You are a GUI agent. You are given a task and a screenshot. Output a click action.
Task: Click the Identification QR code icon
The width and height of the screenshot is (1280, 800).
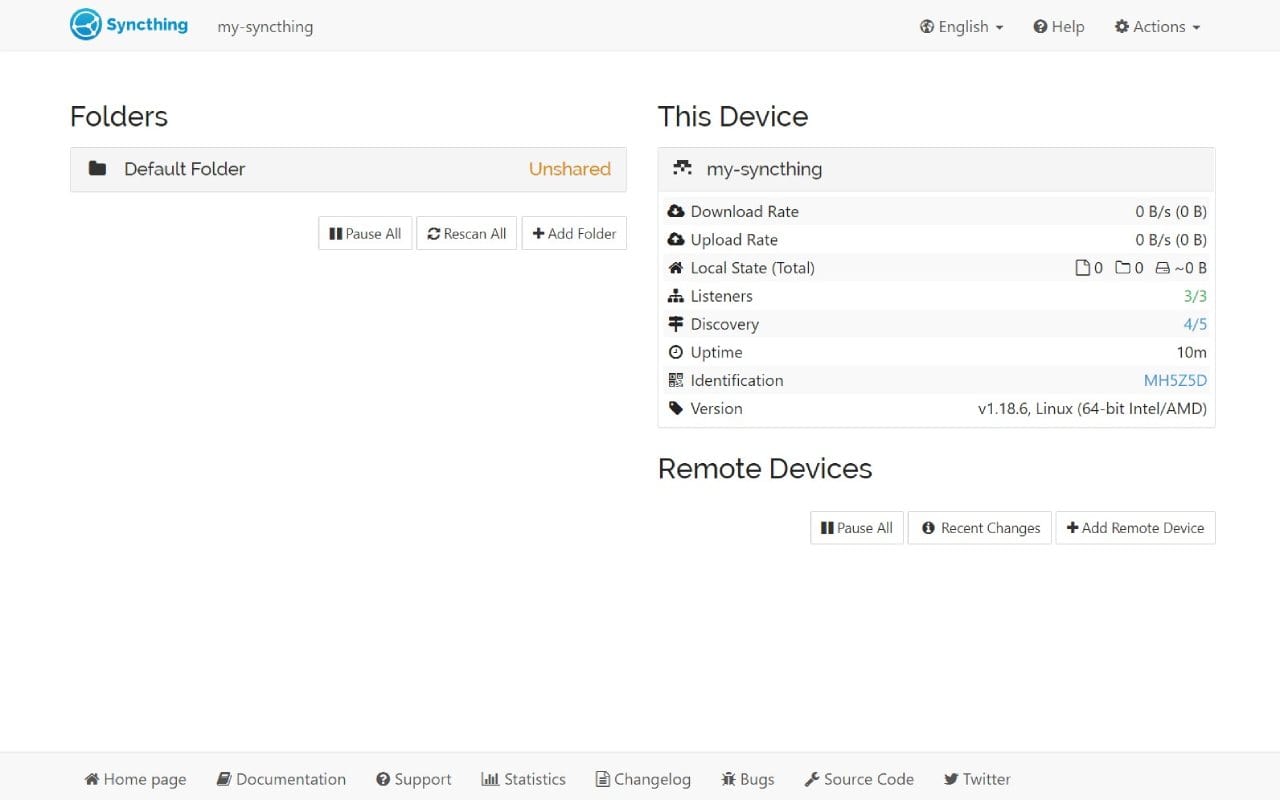(x=676, y=379)
